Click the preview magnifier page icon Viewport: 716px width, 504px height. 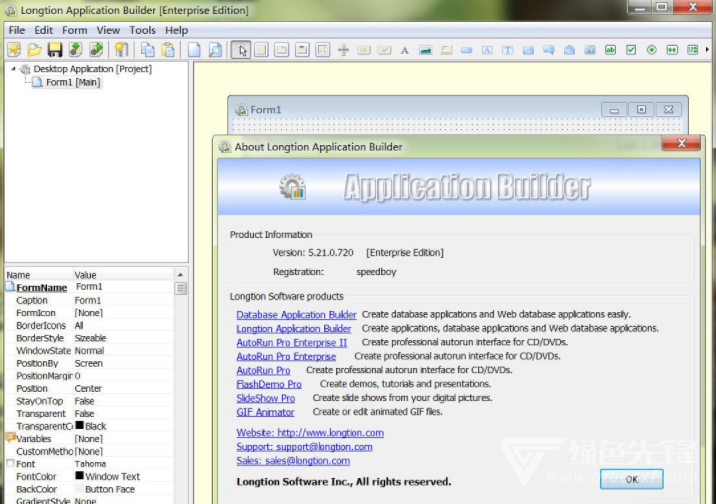216,49
